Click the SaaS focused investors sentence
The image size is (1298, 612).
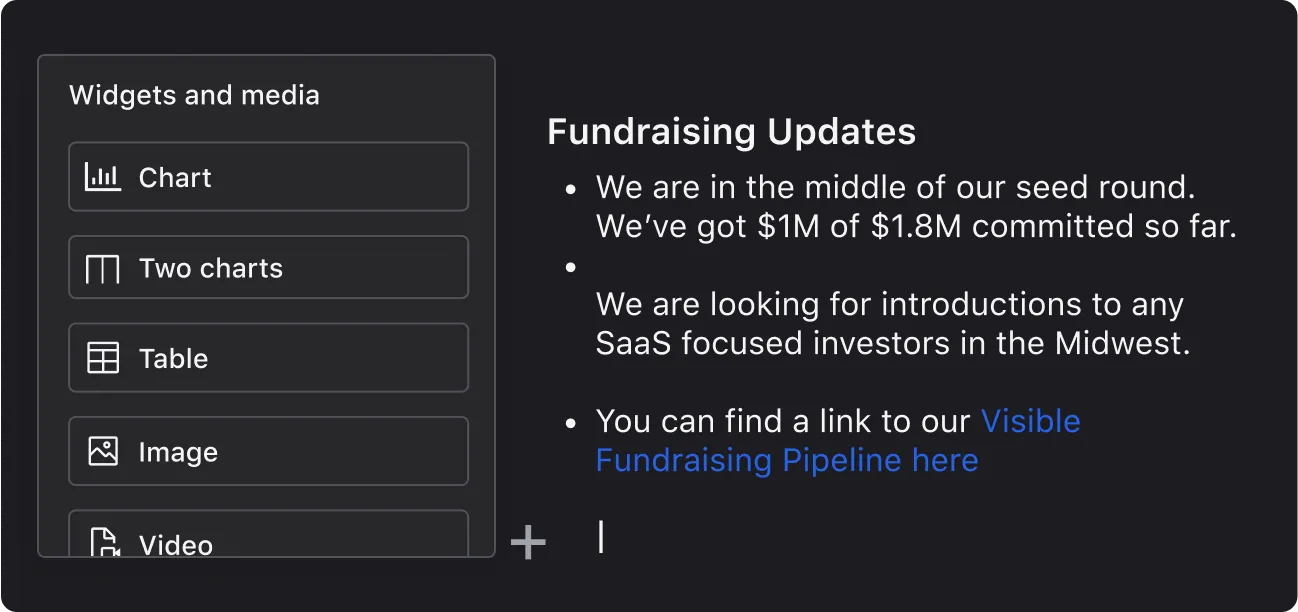pos(892,343)
